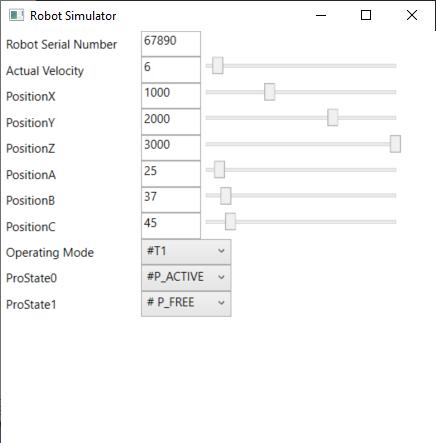Click the Actual Velocity slider thumb
436x443 pixels.
pyautogui.click(x=218, y=66)
